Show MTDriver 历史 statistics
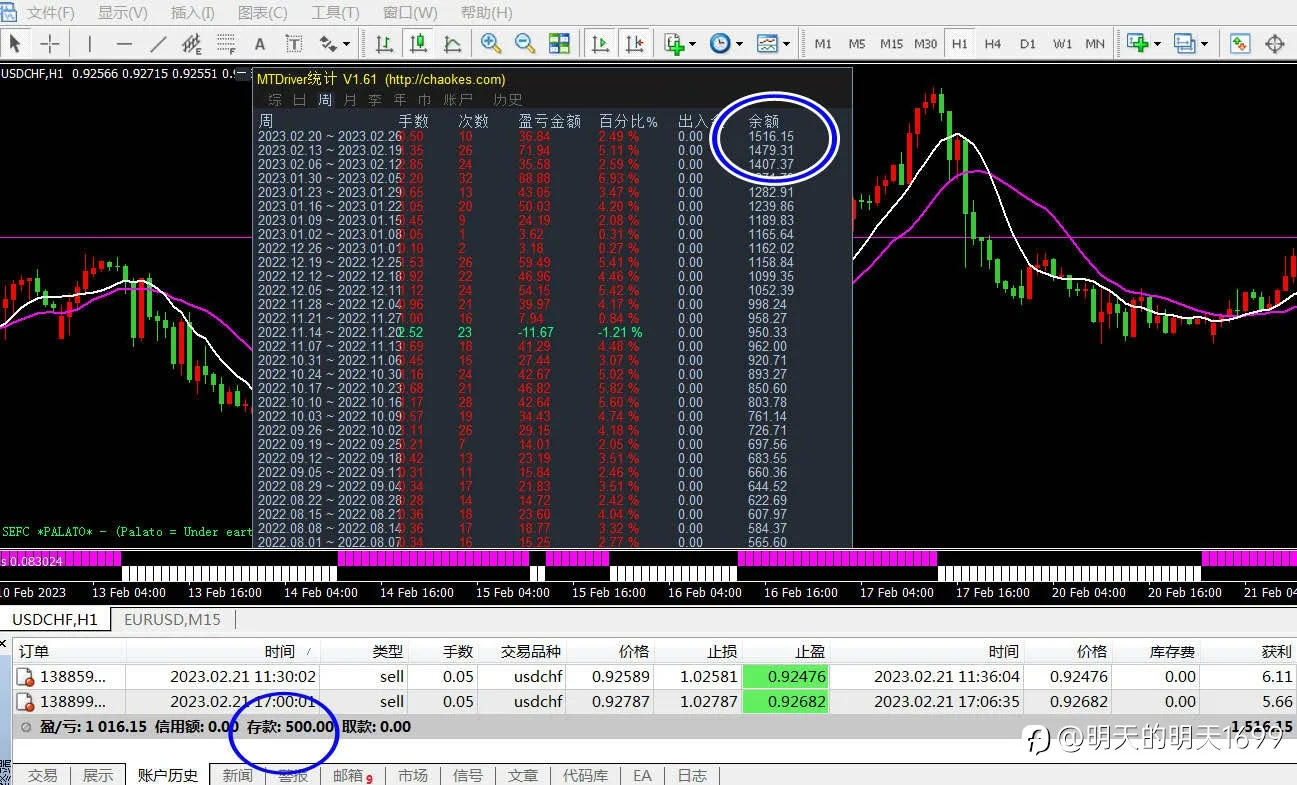 508,100
